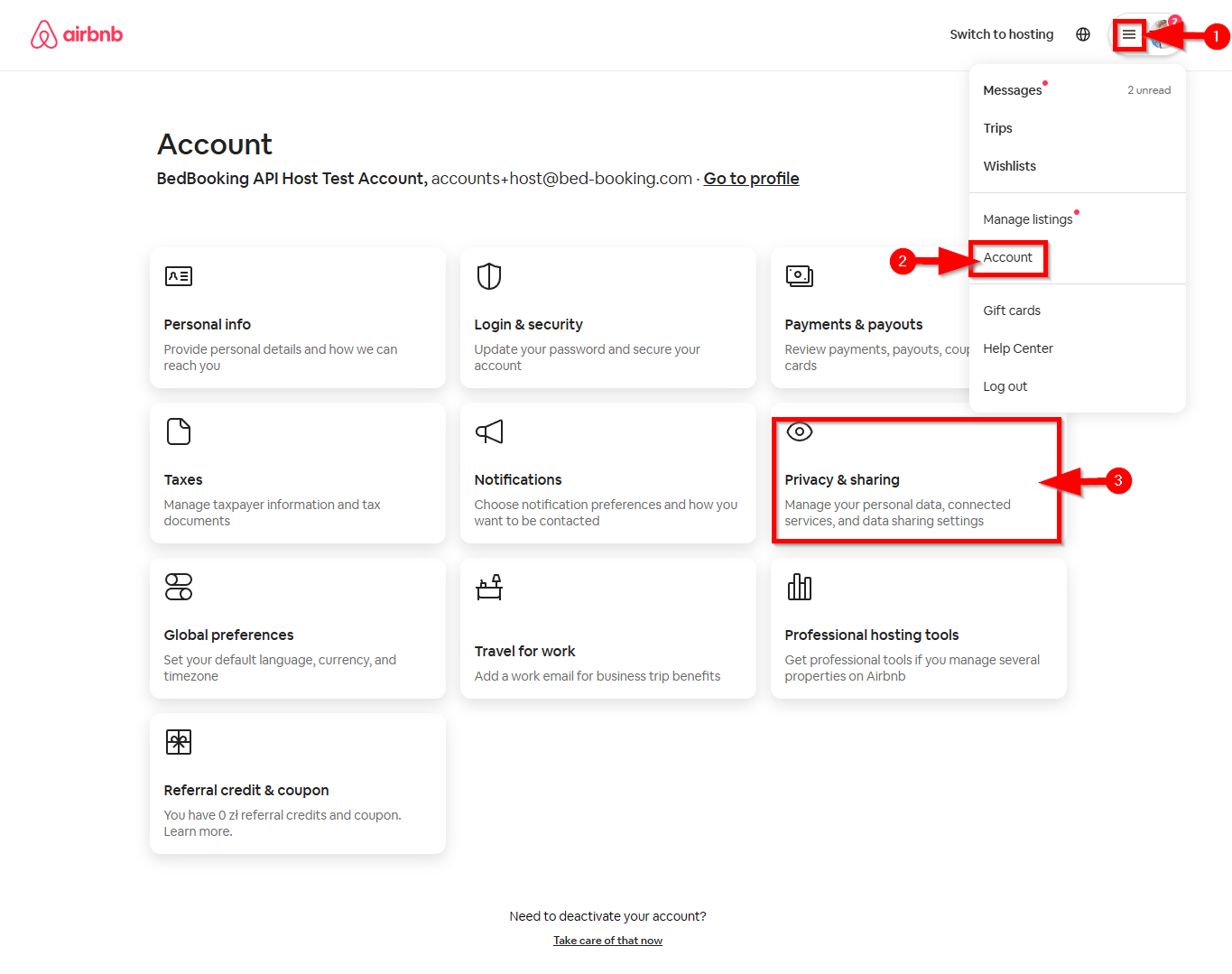Open the Global preferences card title
1232x974 pixels.
(x=228, y=635)
